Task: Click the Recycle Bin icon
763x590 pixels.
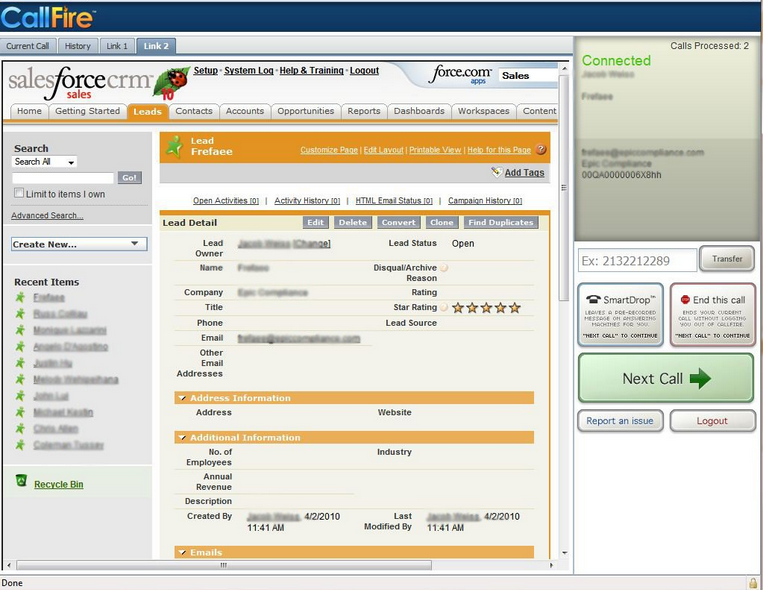Action: point(21,480)
